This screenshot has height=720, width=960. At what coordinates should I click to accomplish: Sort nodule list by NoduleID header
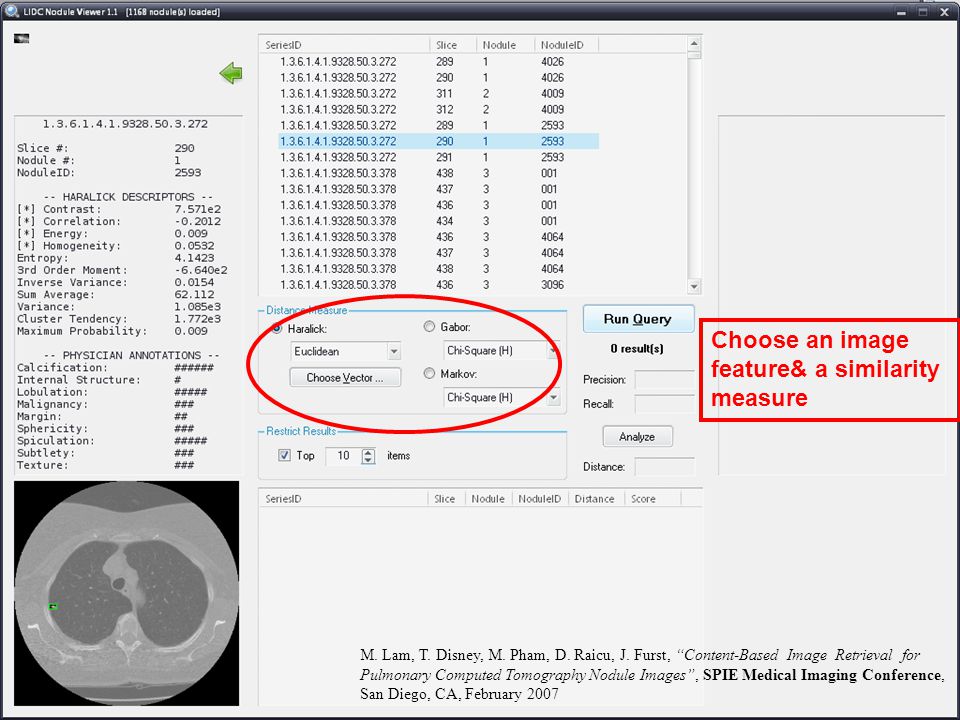pos(566,45)
